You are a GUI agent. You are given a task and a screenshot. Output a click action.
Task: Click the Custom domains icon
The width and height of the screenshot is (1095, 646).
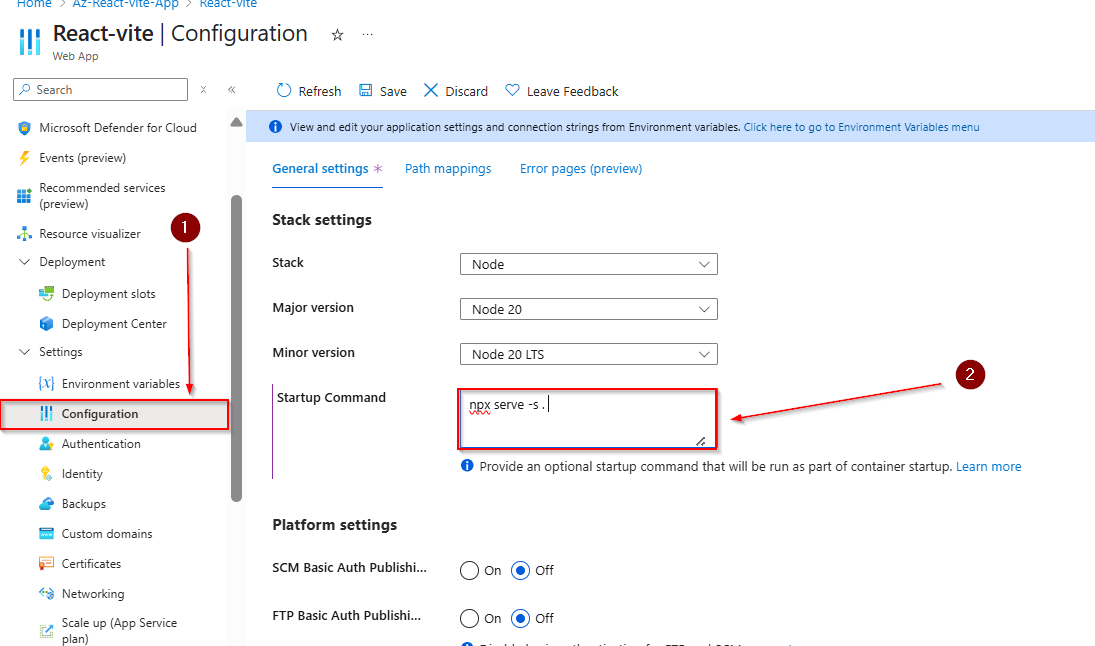[47, 534]
